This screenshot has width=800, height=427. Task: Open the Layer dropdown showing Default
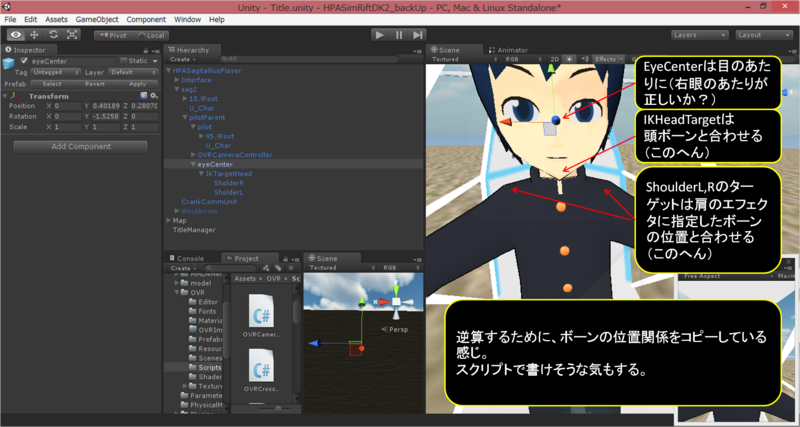coord(133,72)
